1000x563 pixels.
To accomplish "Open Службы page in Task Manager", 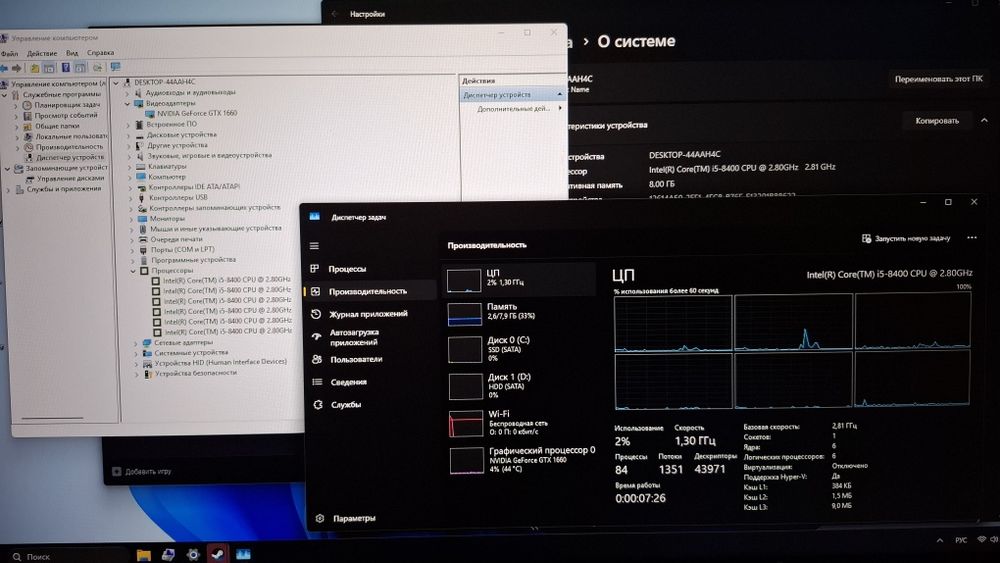I will click(346, 405).
